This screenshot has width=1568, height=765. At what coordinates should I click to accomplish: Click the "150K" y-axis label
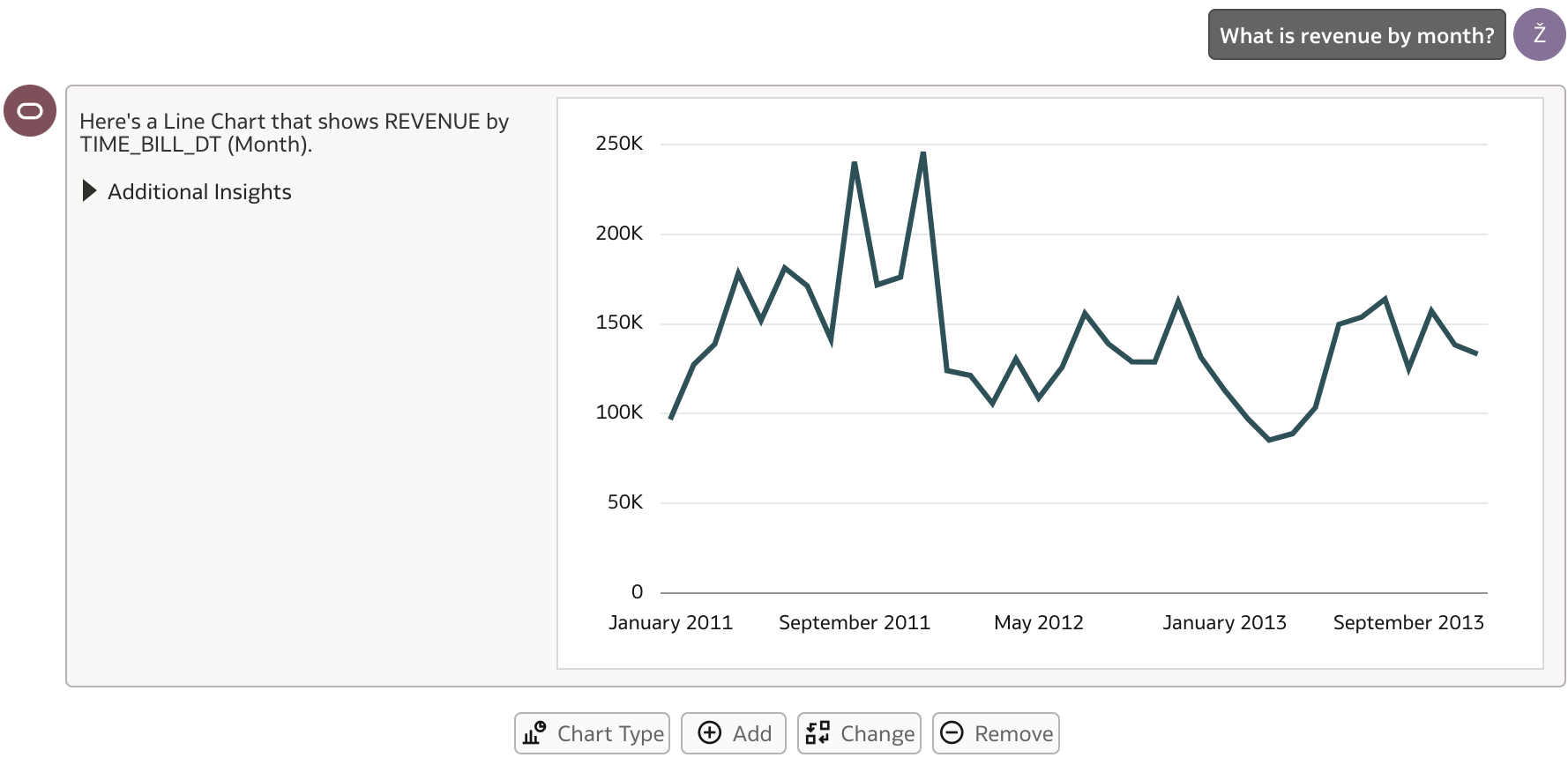(619, 323)
